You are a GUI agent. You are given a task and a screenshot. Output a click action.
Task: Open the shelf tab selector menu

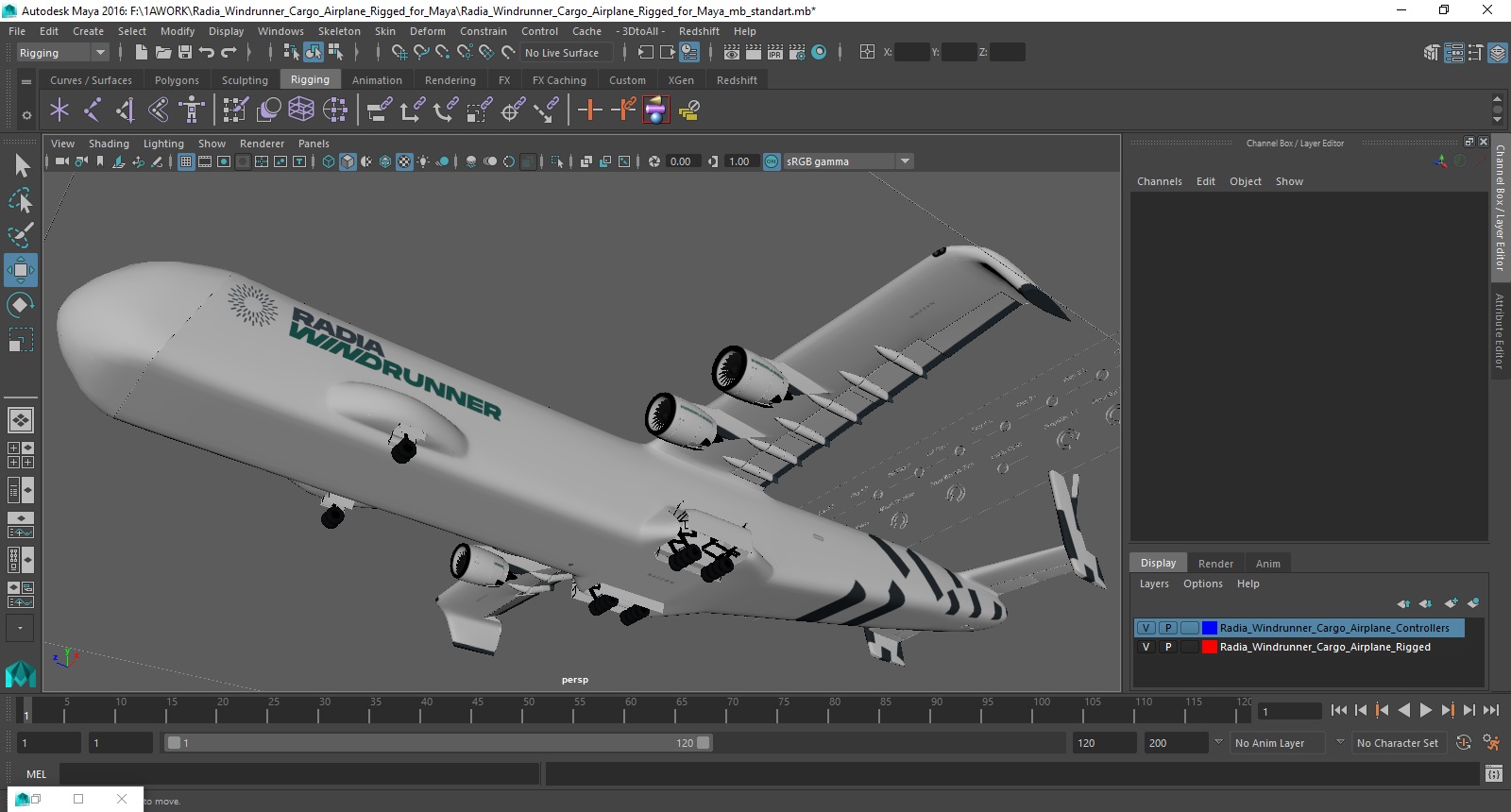click(x=26, y=81)
